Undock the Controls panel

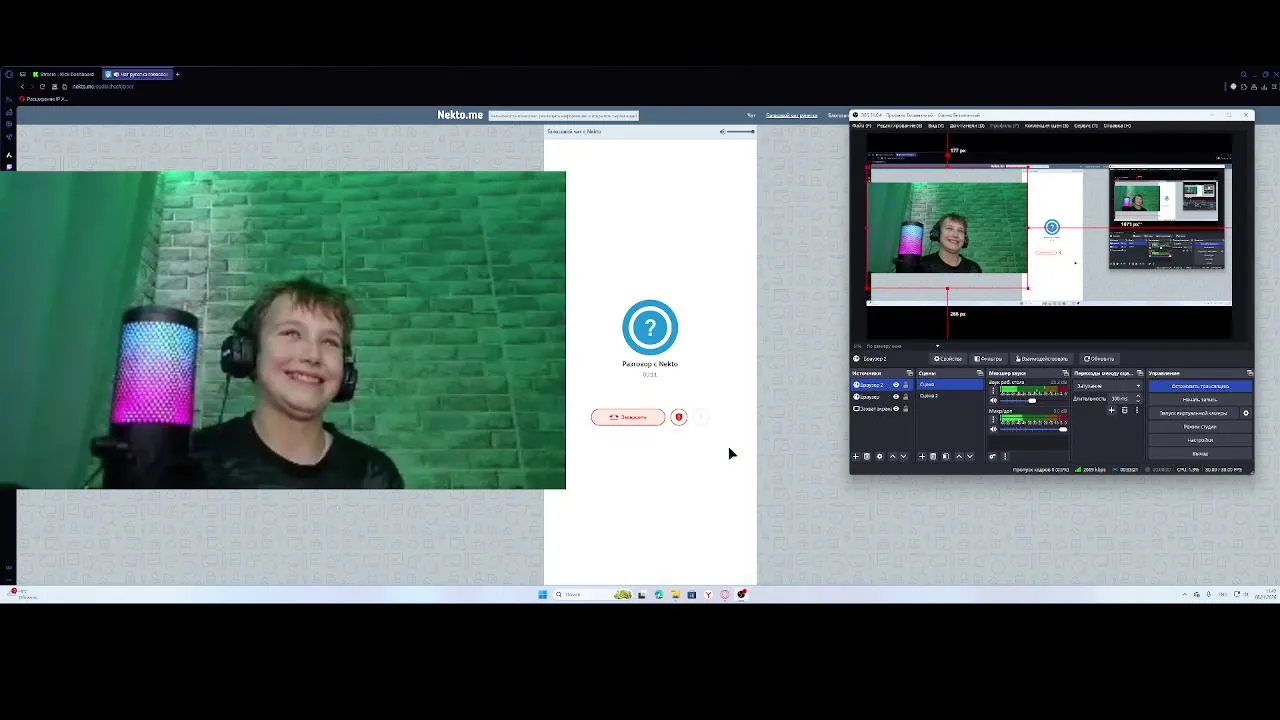1250,373
